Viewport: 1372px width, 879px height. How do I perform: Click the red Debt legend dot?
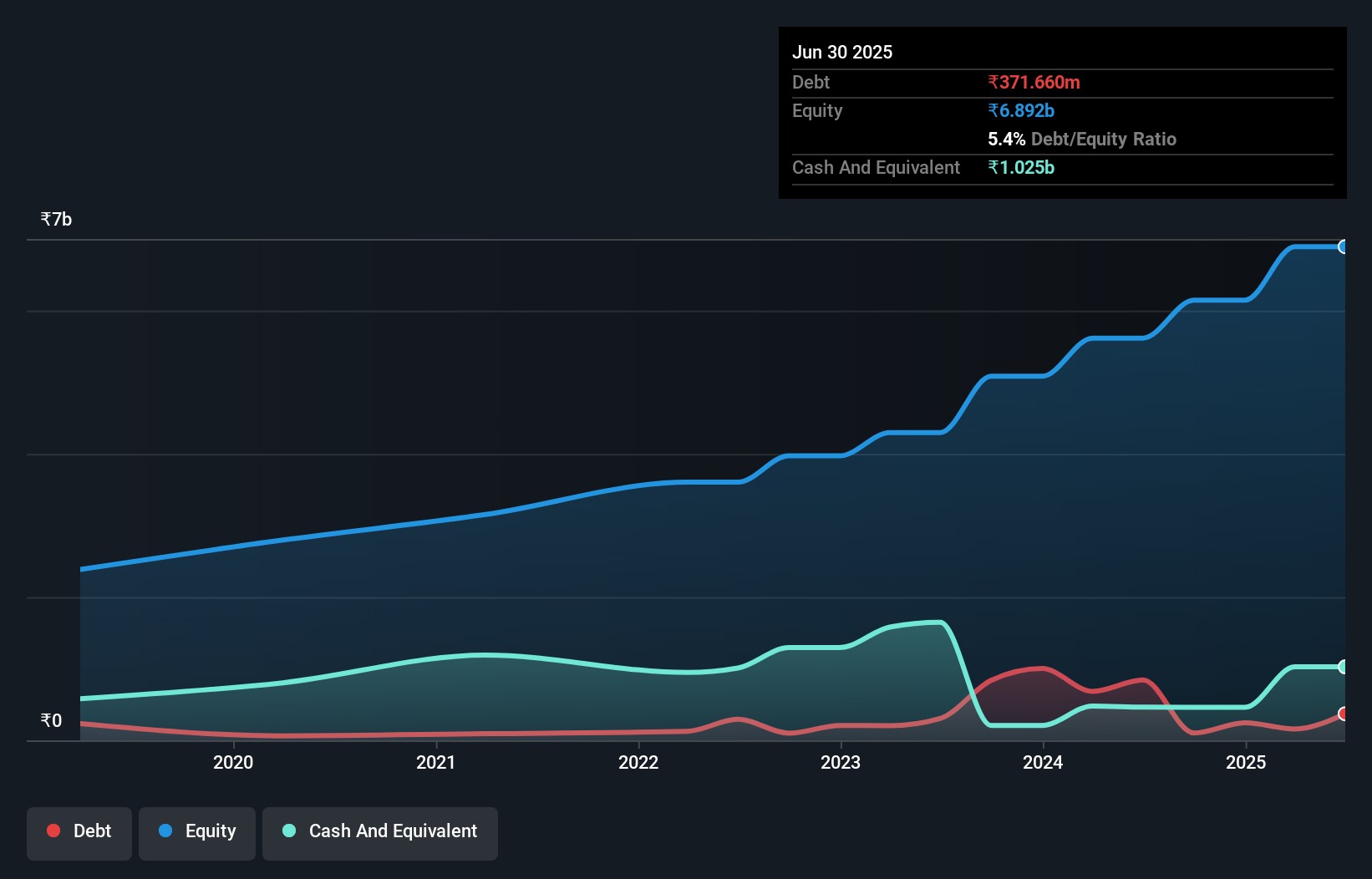click(x=53, y=831)
